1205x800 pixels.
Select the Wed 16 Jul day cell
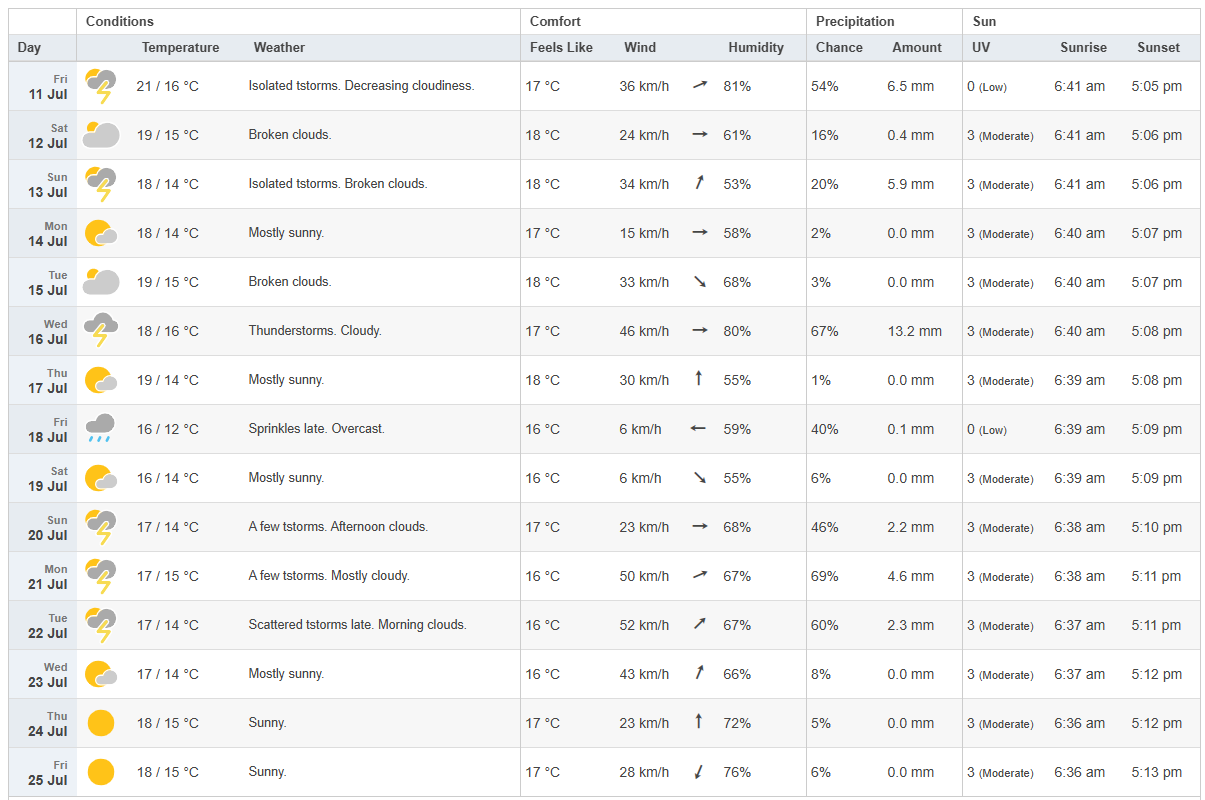coord(43,331)
